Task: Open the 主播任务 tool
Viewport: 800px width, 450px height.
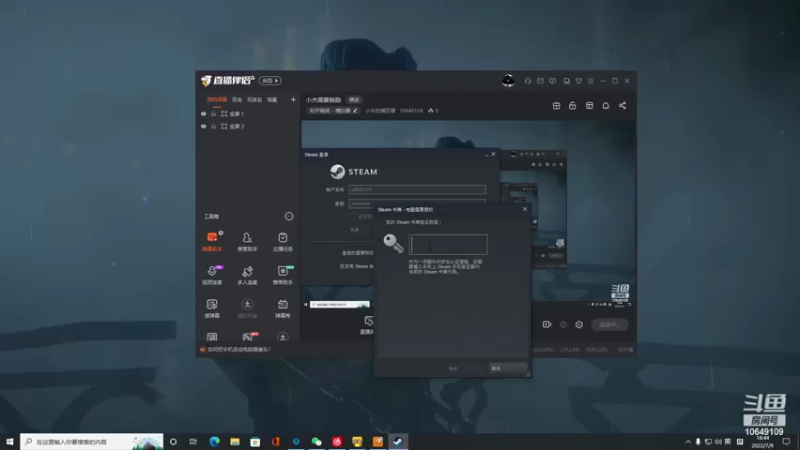Action: [282, 241]
